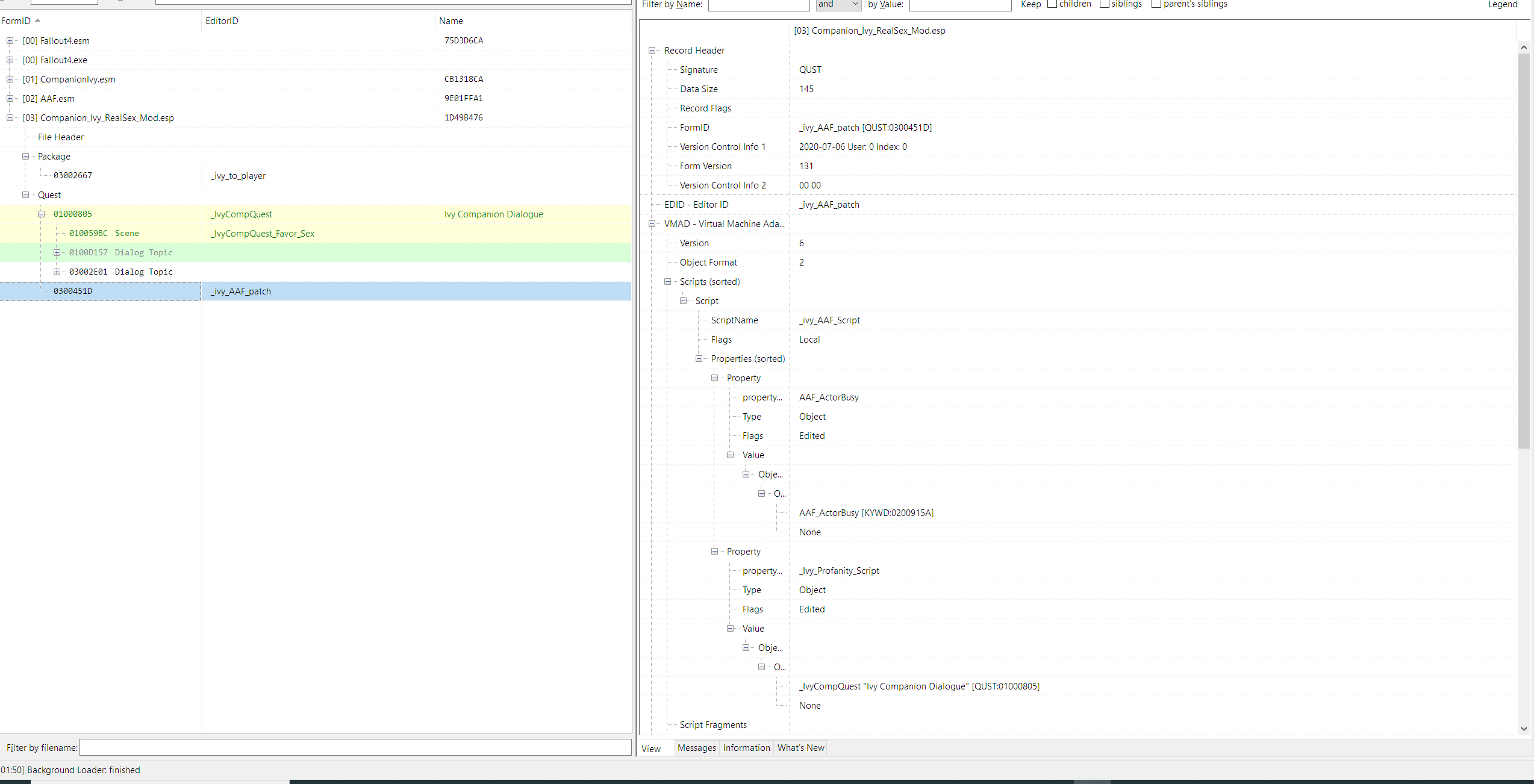Sort by the Name column header
Viewport: 1534px width, 784px height.
(533, 21)
